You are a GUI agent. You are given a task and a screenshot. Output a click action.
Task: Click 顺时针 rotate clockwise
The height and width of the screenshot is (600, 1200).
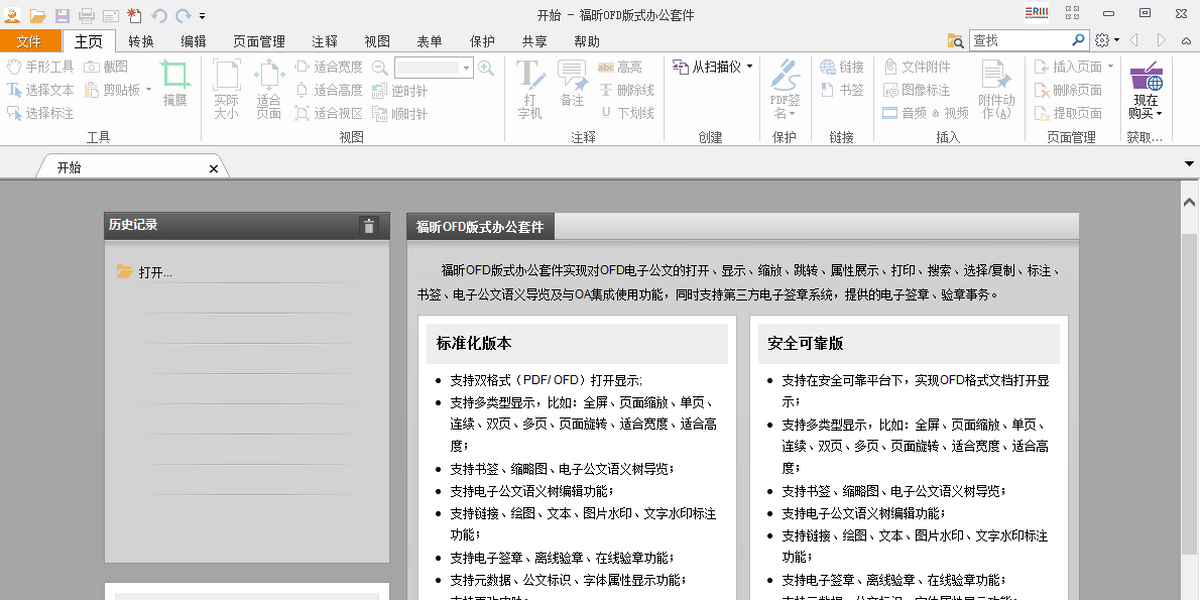pyautogui.click(x=400, y=114)
